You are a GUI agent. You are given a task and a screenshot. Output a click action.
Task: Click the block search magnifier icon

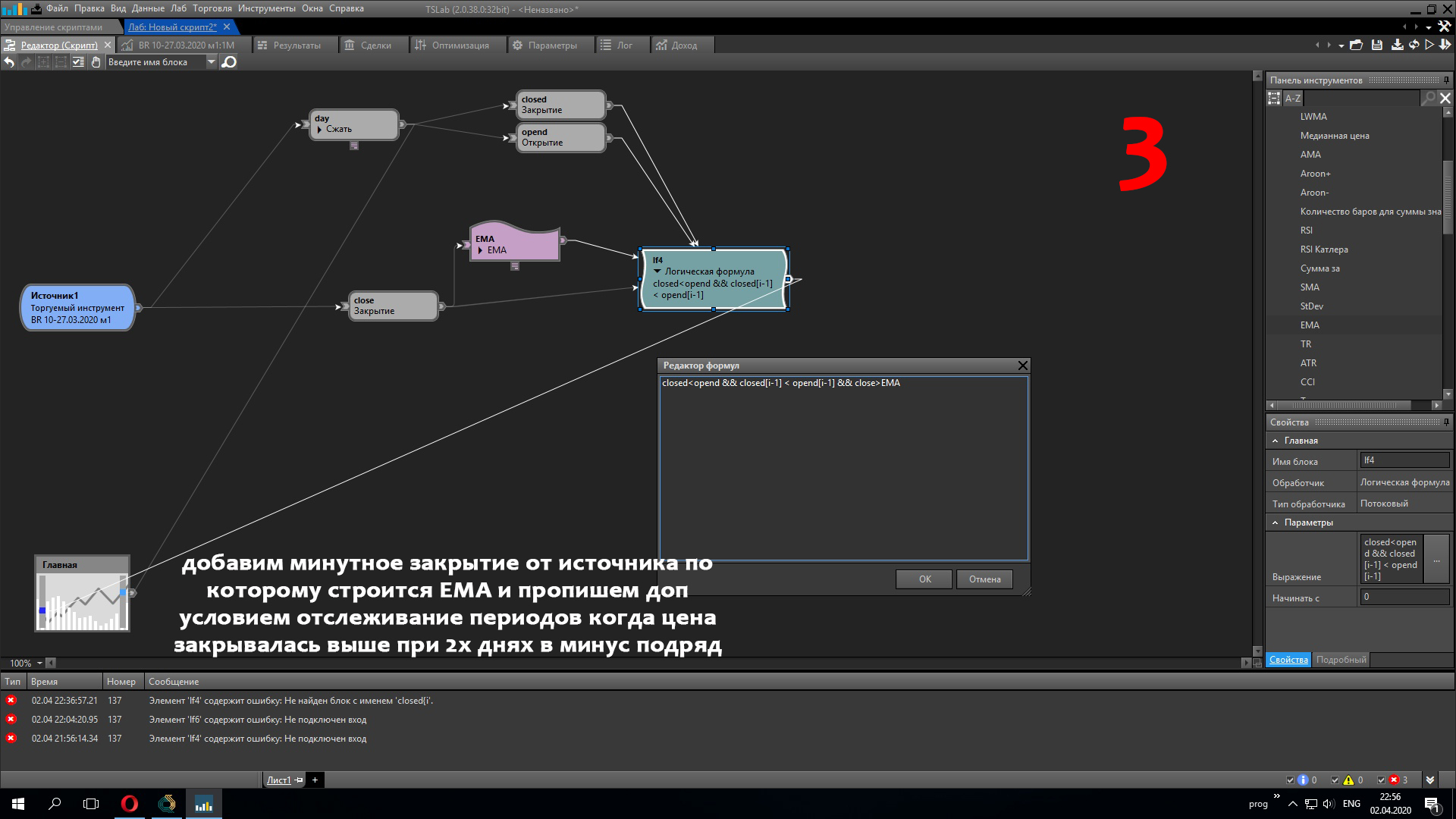228,62
